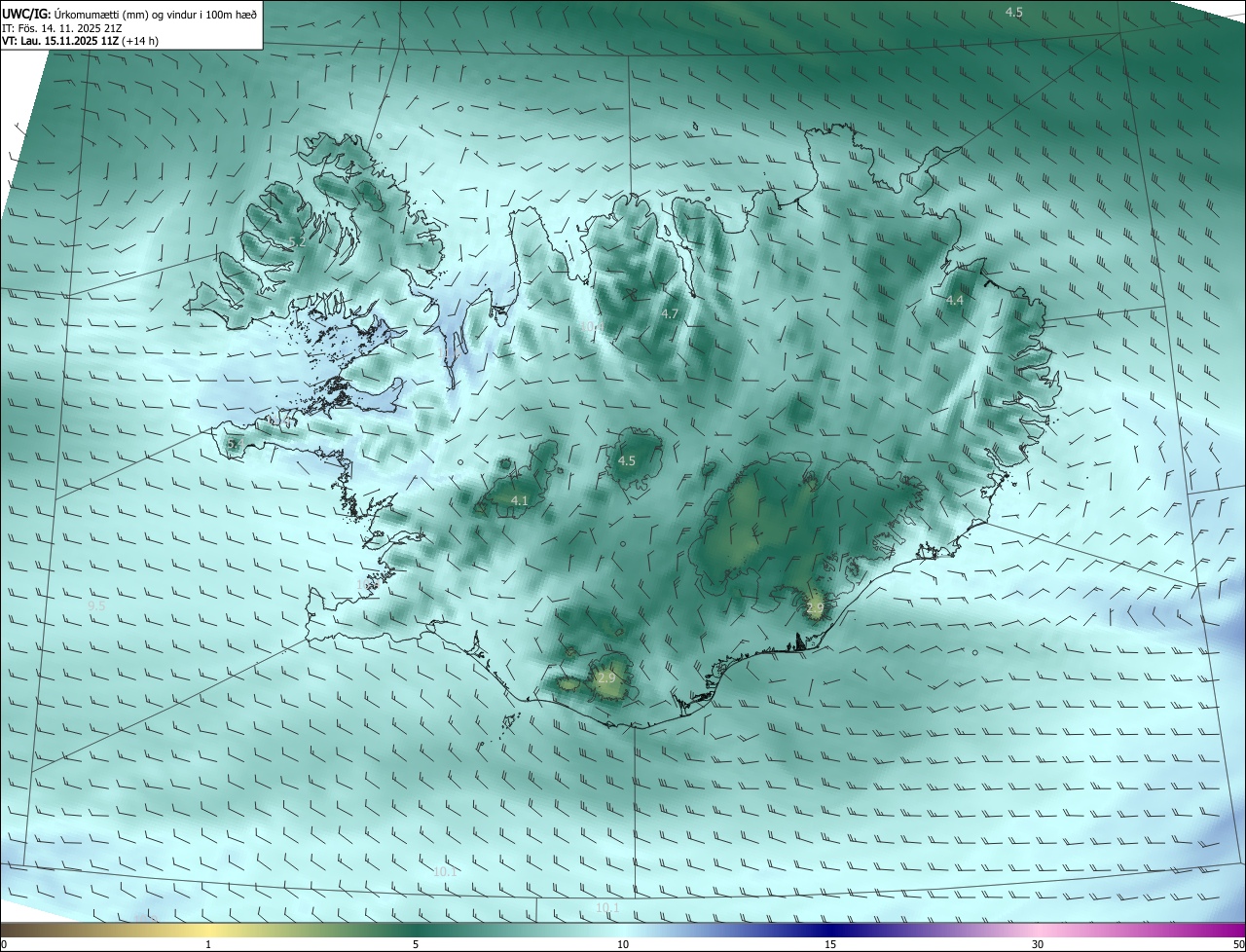Click the 50 tick on the color scale
The width and height of the screenshot is (1246, 952).
point(1238,945)
